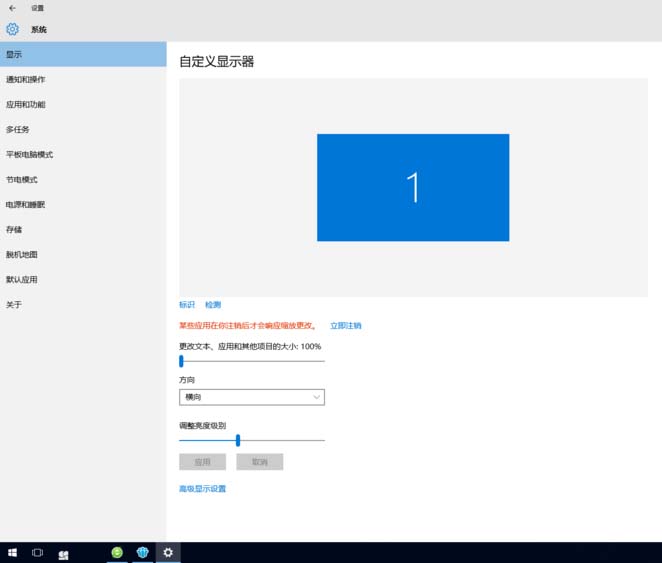Select 默认应用 in the sidebar
Viewport: 662px width, 563px height.
(x=21, y=280)
